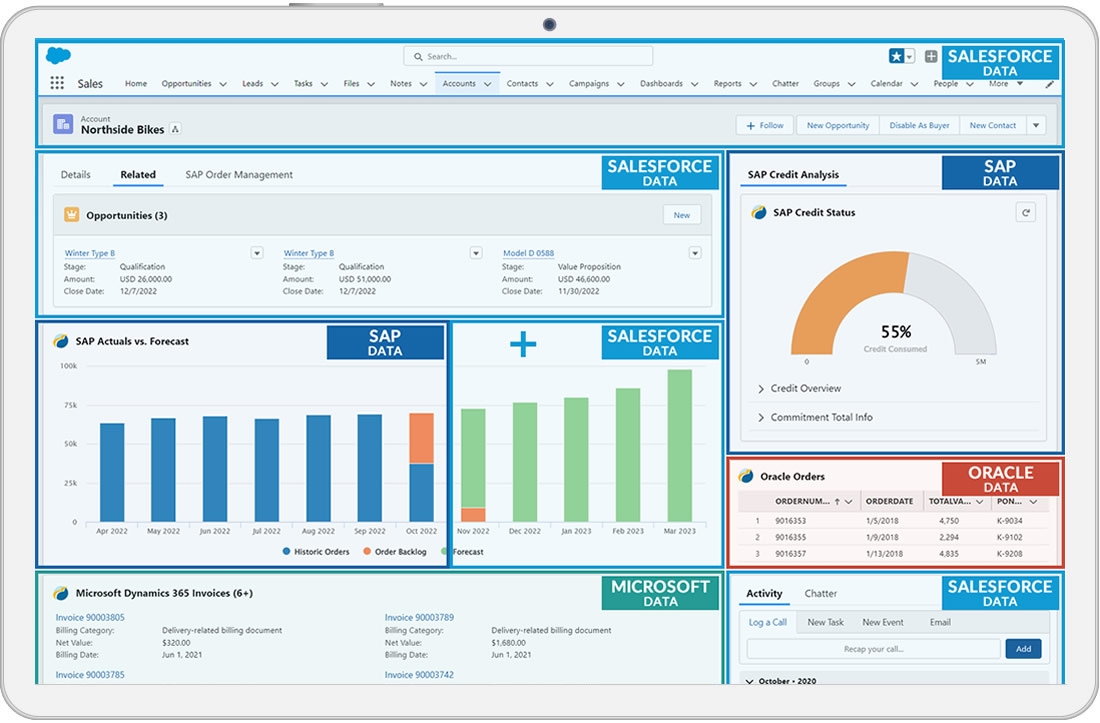Click the Northside Bikes account record icon
This screenshot has width=1100, height=723.
[64, 125]
